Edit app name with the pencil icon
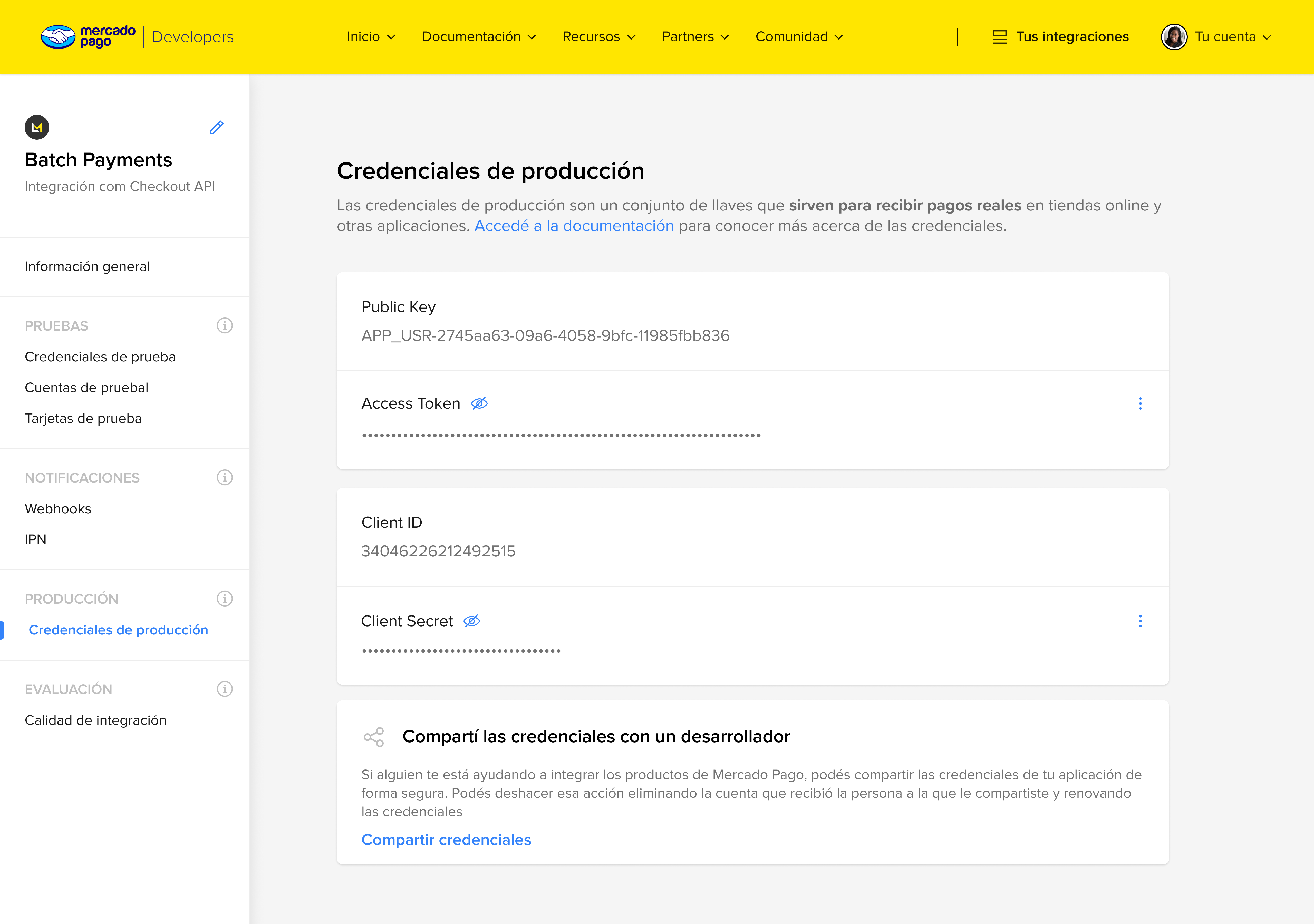Image resolution: width=1314 pixels, height=924 pixels. 216,127
